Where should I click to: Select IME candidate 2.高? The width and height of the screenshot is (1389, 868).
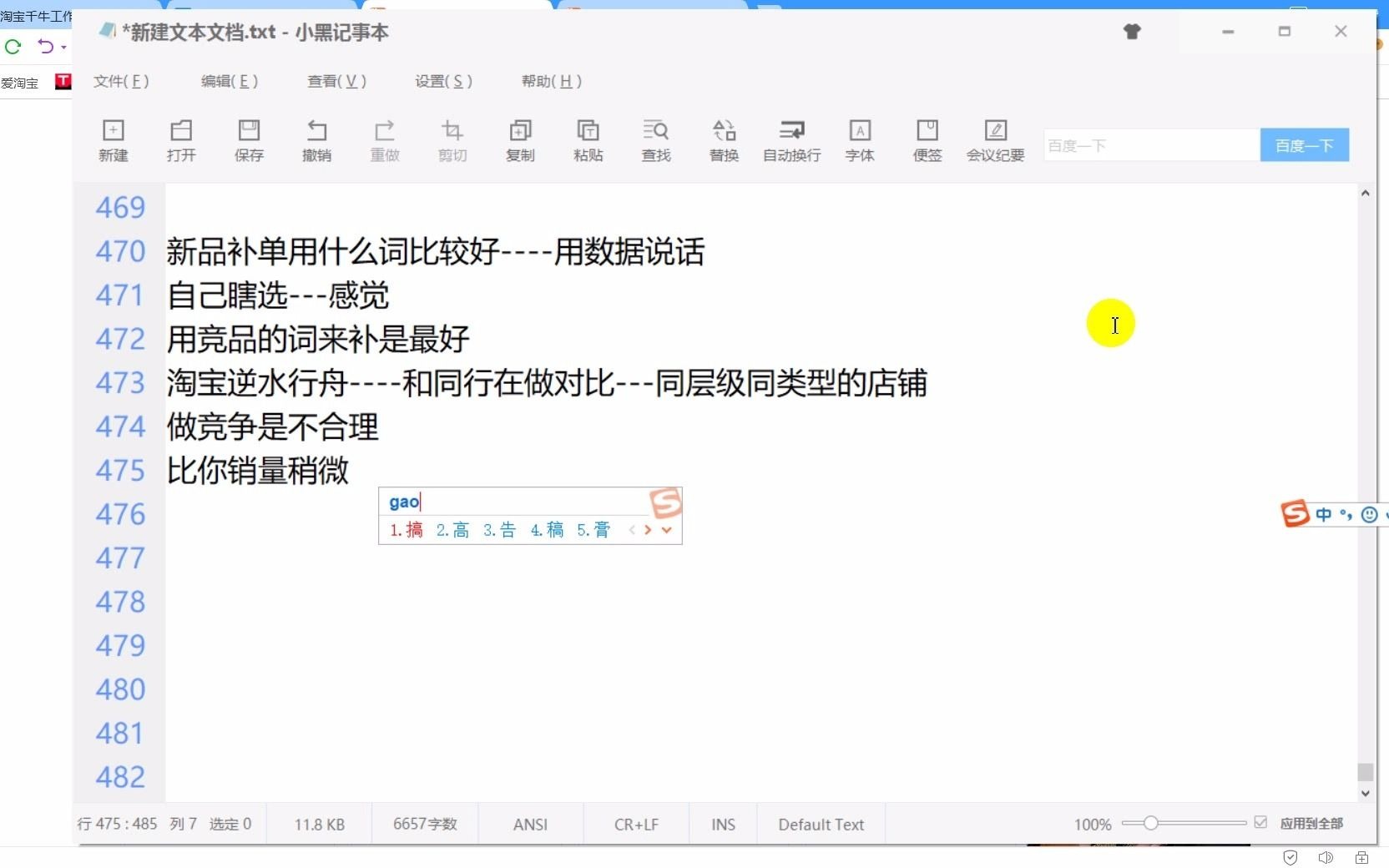point(452,530)
